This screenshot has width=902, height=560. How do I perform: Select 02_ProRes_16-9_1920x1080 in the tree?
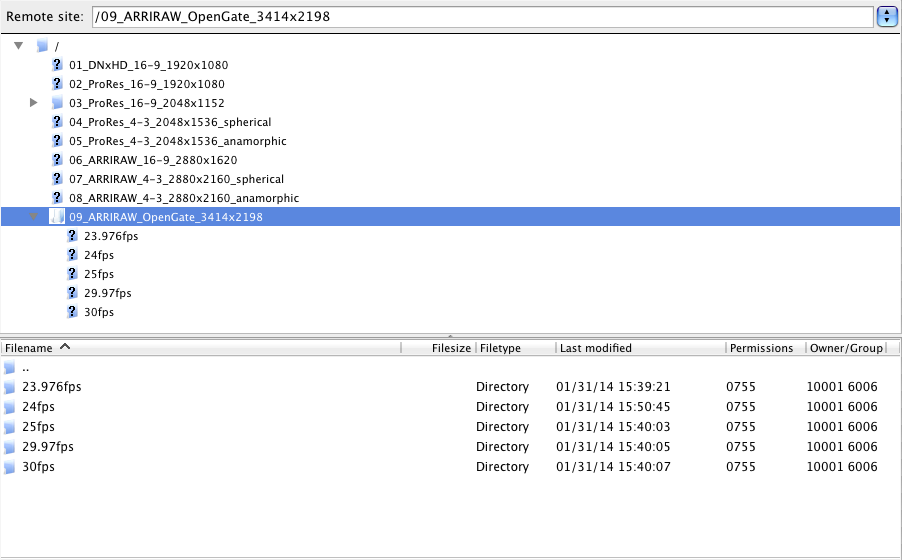[x=147, y=84]
